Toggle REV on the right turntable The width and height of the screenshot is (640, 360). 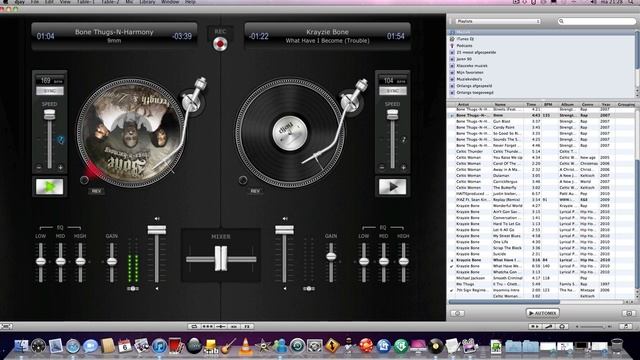click(x=255, y=191)
